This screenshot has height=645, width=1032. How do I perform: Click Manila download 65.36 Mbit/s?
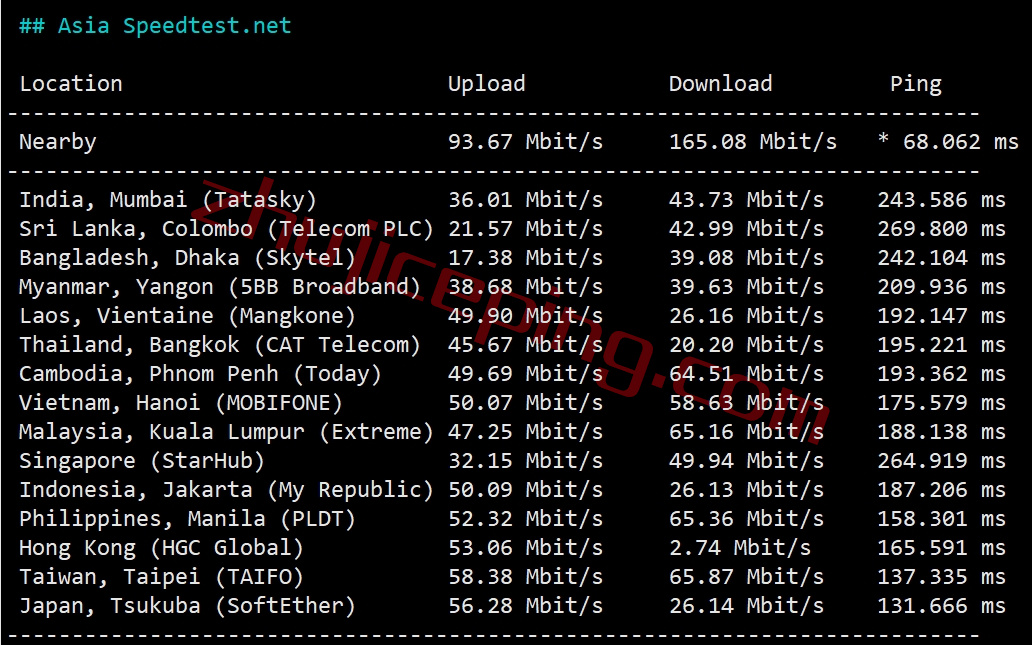746,518
